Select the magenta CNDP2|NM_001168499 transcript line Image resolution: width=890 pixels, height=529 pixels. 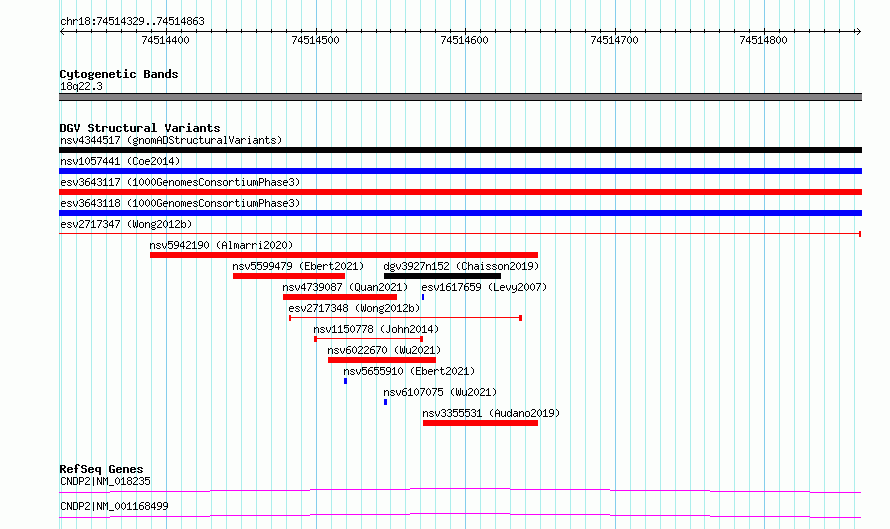pyautogui.click(x=460, y=515)
